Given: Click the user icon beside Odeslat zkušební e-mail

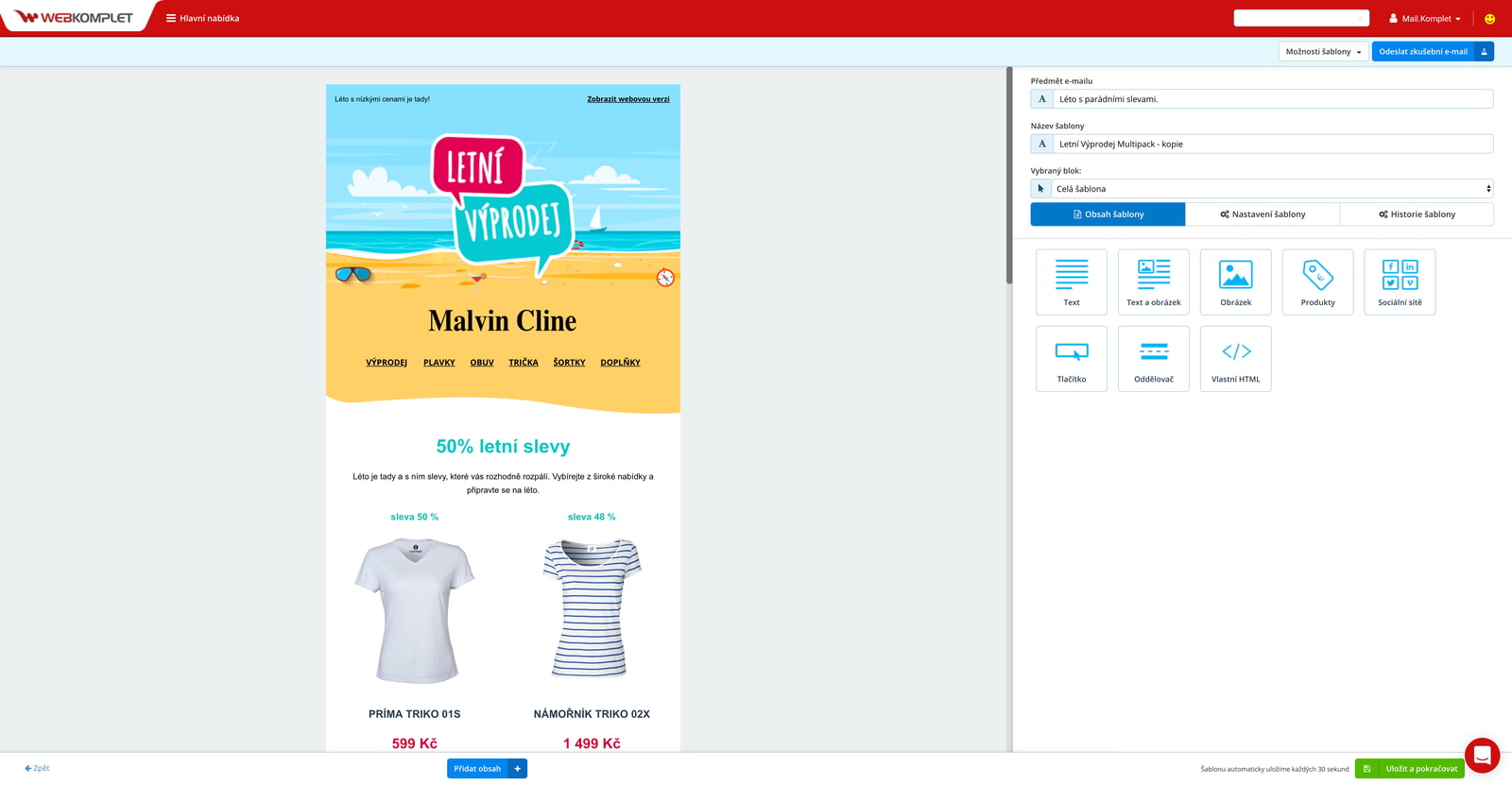Looking at the screenshot, I should tap(1484, 52).
